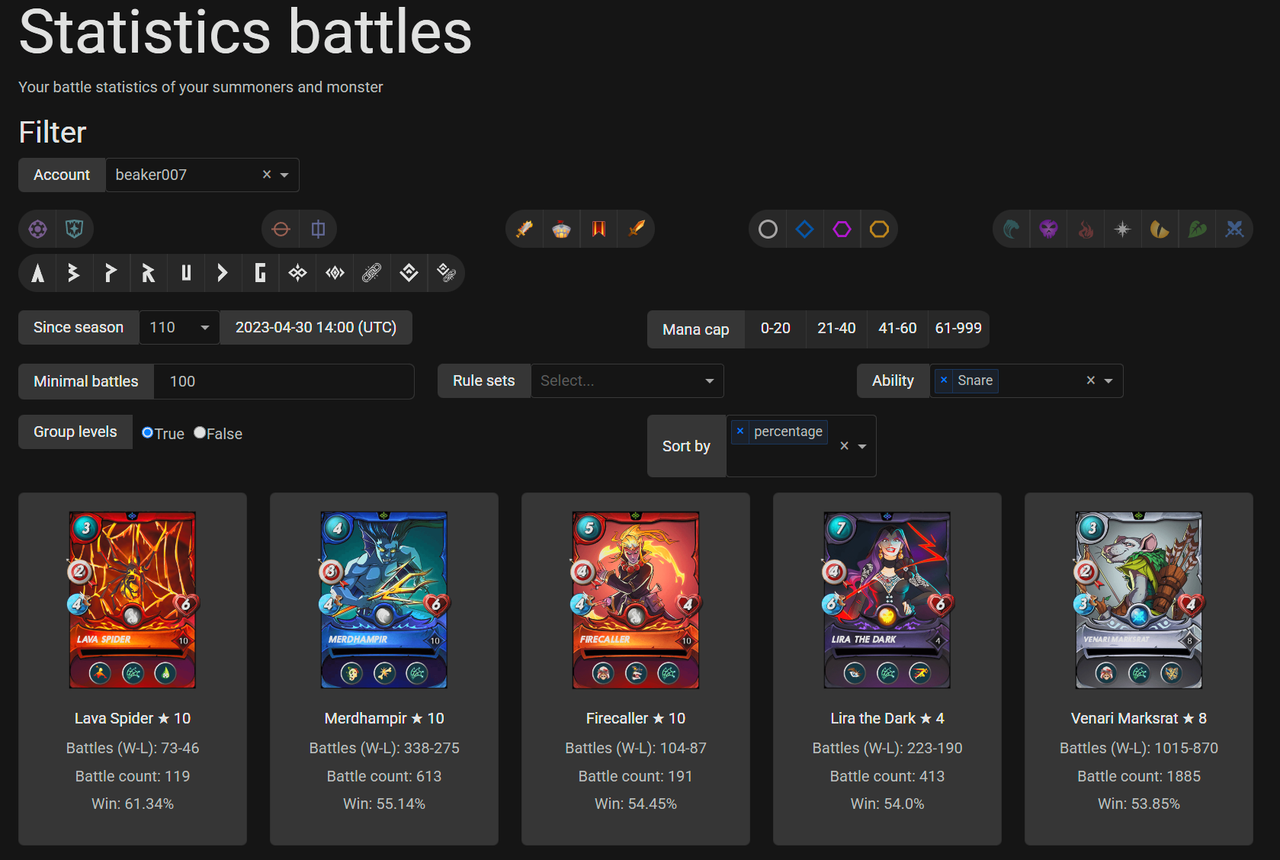
Task: Select the water element filter icon
Action: tap(1012, 229)
